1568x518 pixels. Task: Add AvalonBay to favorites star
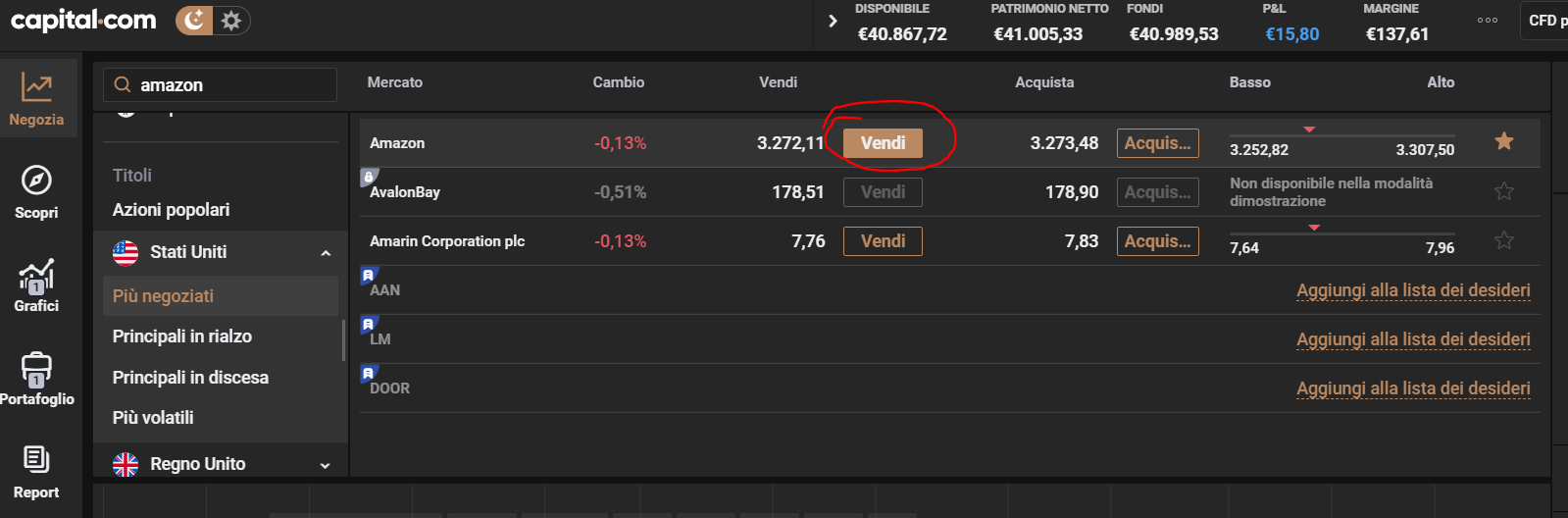1504,191
